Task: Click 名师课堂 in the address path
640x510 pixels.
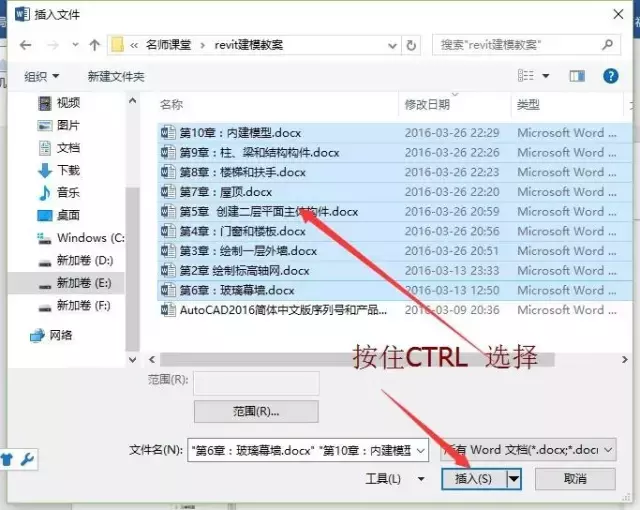Action: 168,44
